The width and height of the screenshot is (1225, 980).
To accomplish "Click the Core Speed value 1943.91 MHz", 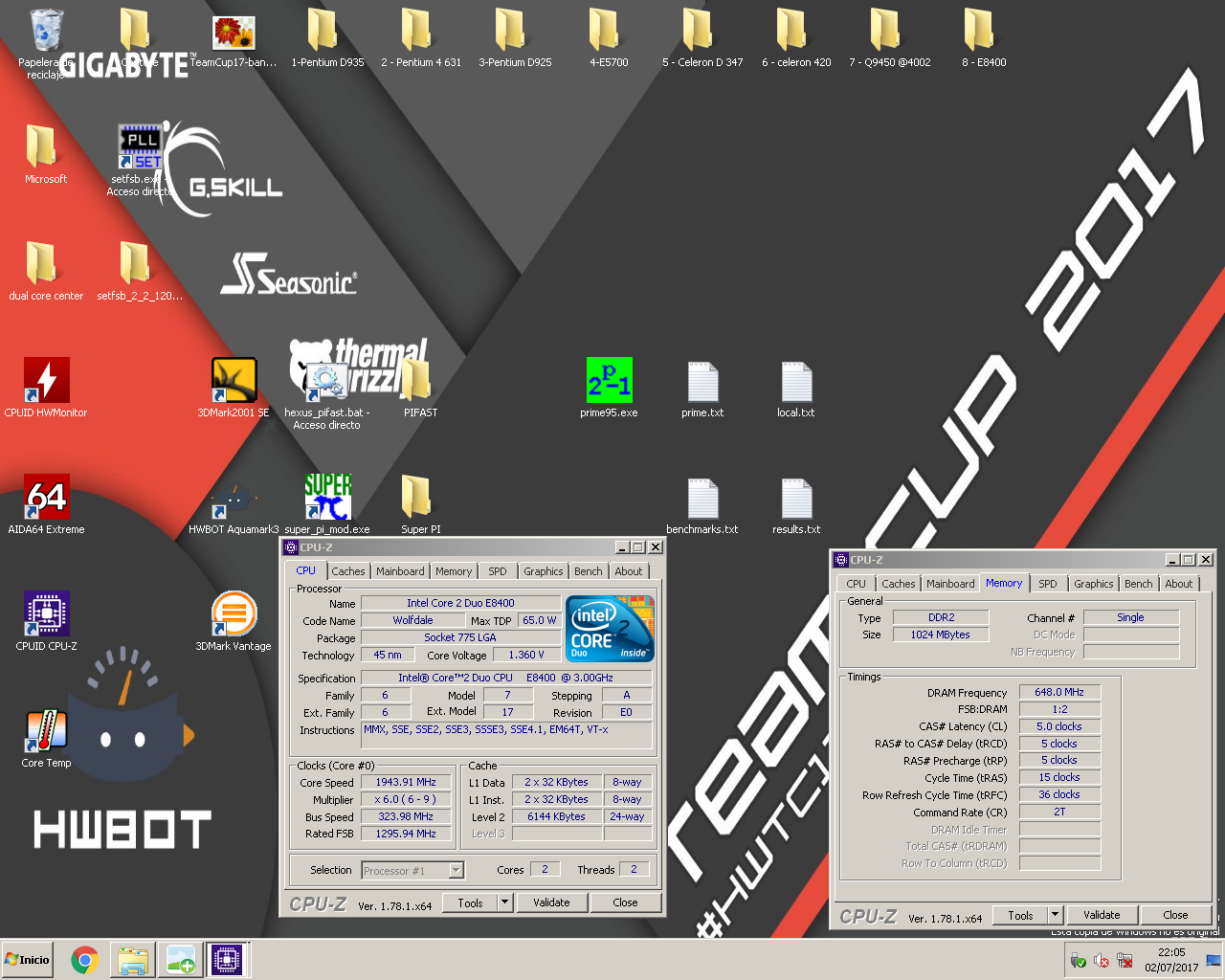I will click(406, 782).
